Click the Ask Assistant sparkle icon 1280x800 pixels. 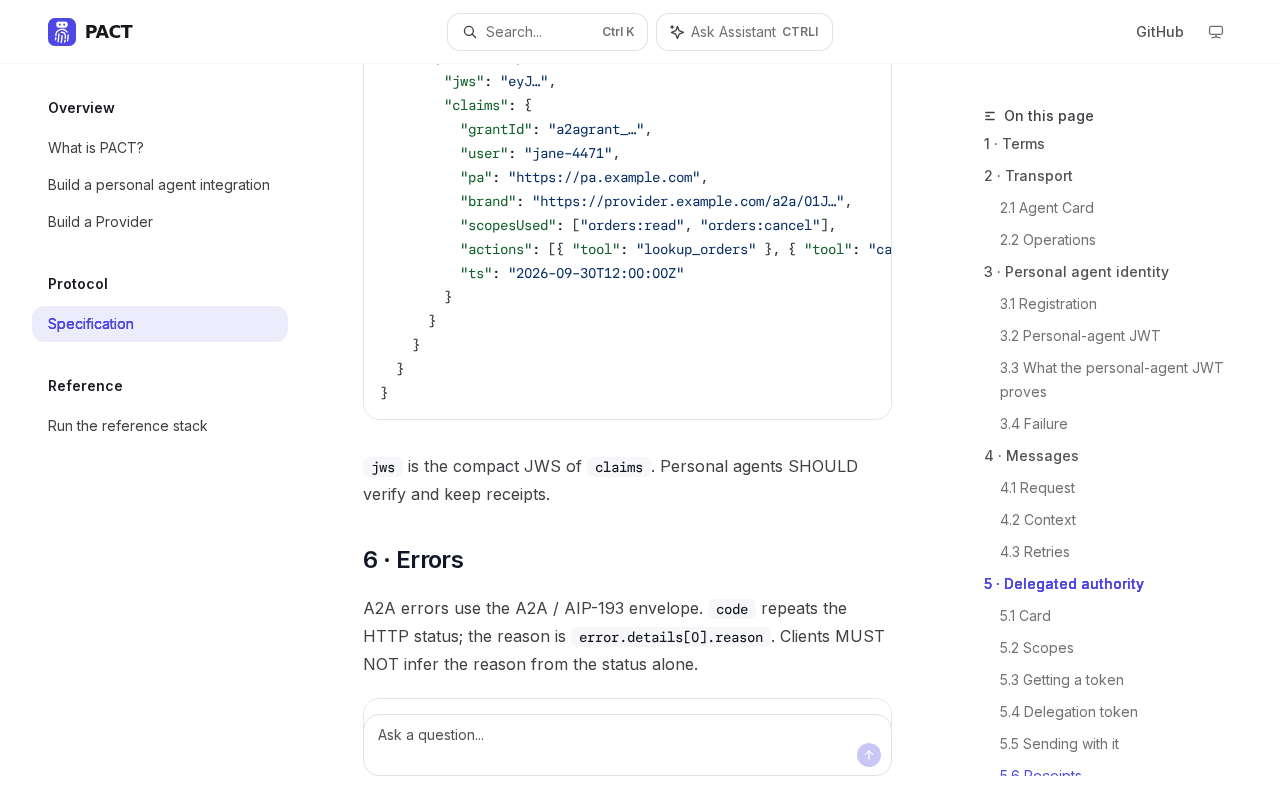[x=677, y=32]
